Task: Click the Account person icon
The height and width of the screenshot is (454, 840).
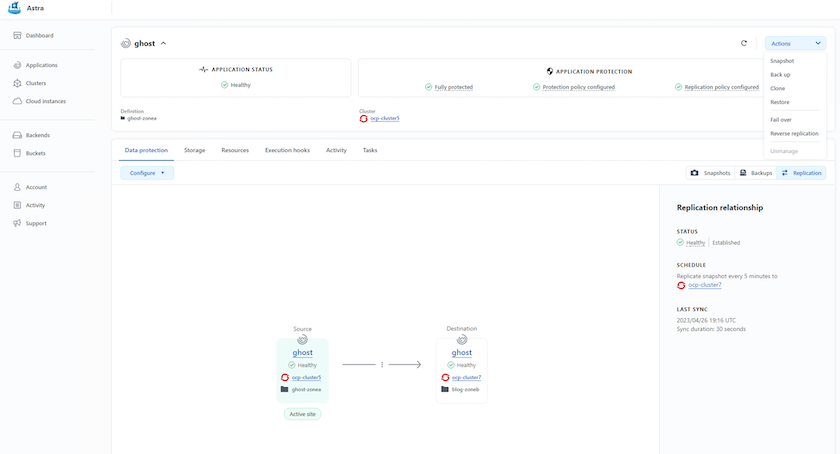Action: tap(17, 187)
